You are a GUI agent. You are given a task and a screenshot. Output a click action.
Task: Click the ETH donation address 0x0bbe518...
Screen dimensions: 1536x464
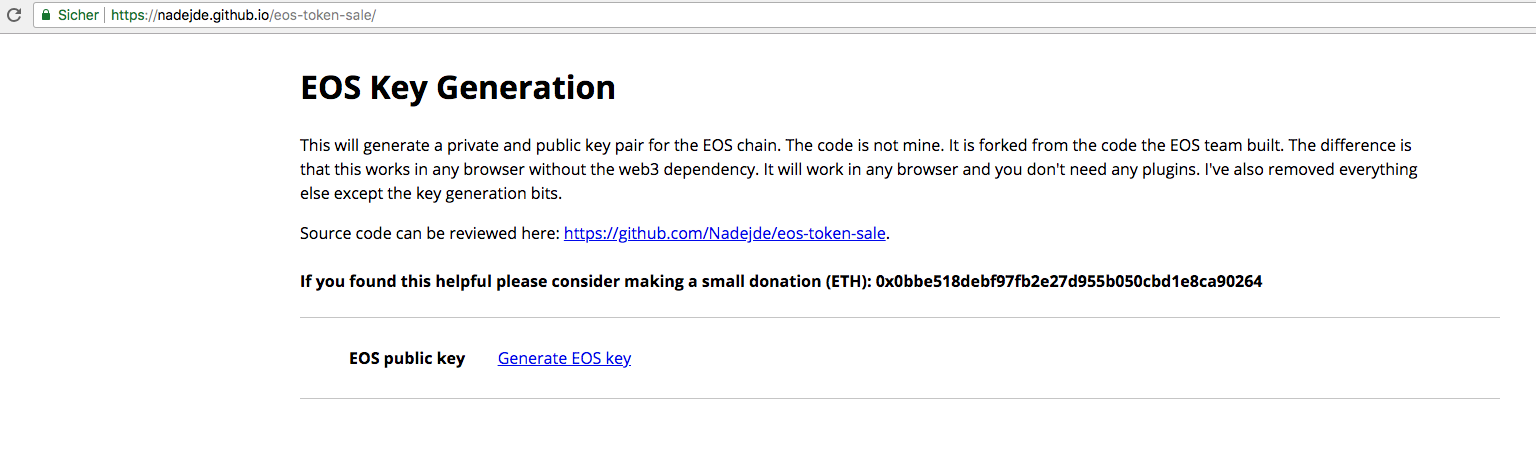[x=1069, y=282]
